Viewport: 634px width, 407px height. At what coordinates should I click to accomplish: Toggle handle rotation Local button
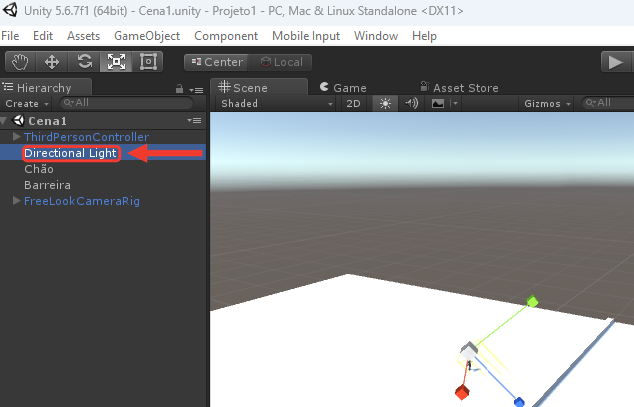coord(280,62)
